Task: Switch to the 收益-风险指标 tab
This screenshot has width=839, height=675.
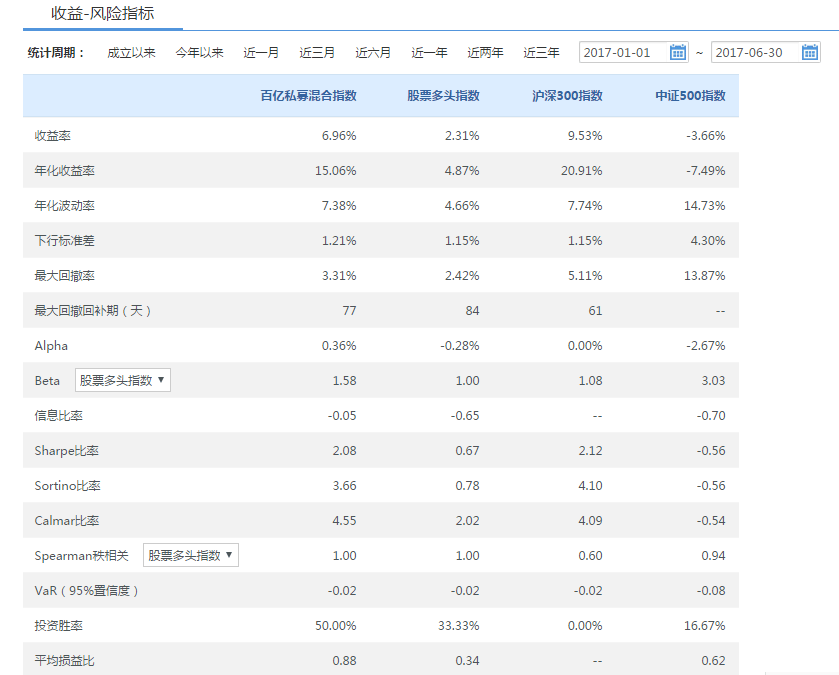Action: (x=103, y=14)
